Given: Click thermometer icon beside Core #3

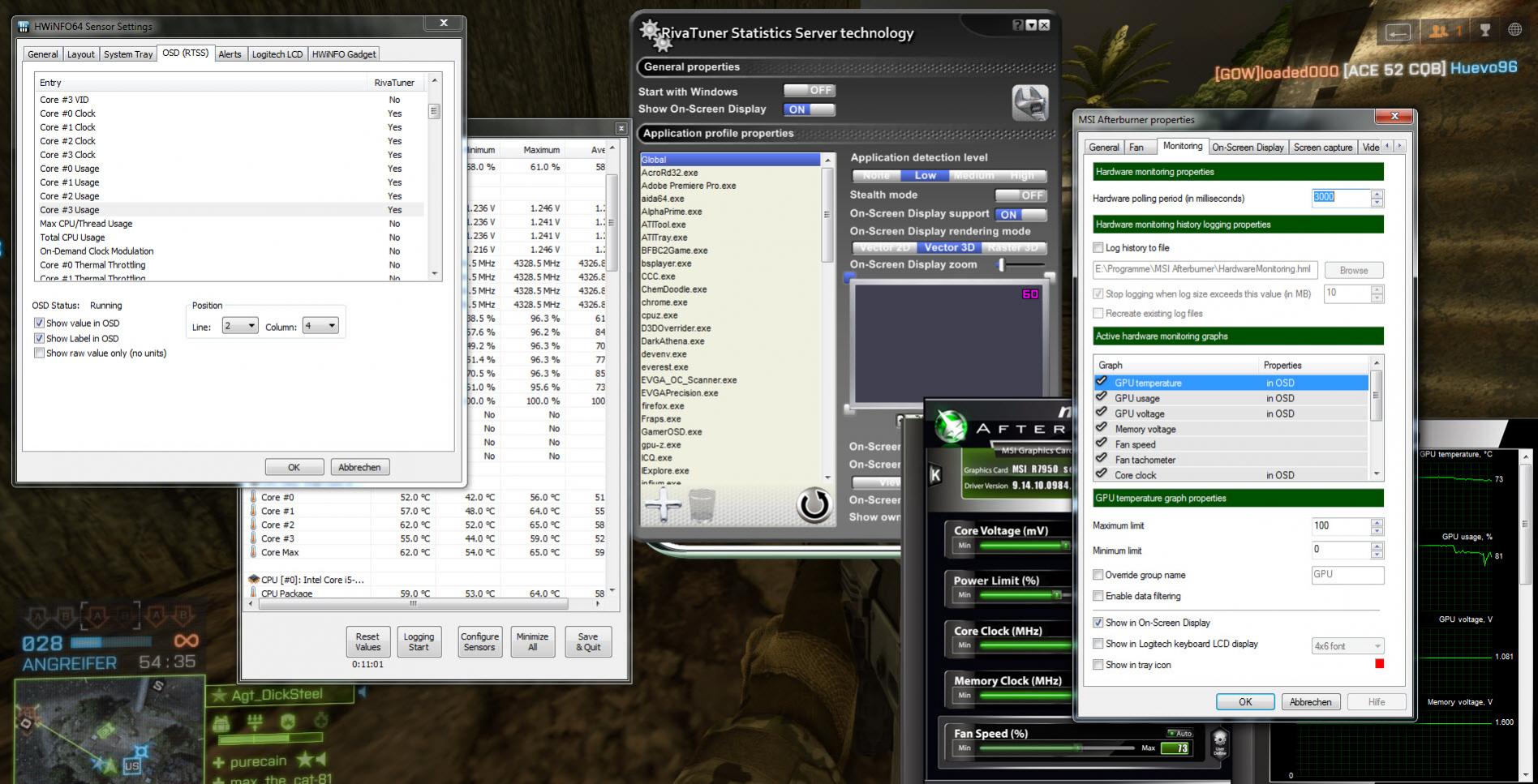Looking at the screenshot, I should (x=253, y=538).
